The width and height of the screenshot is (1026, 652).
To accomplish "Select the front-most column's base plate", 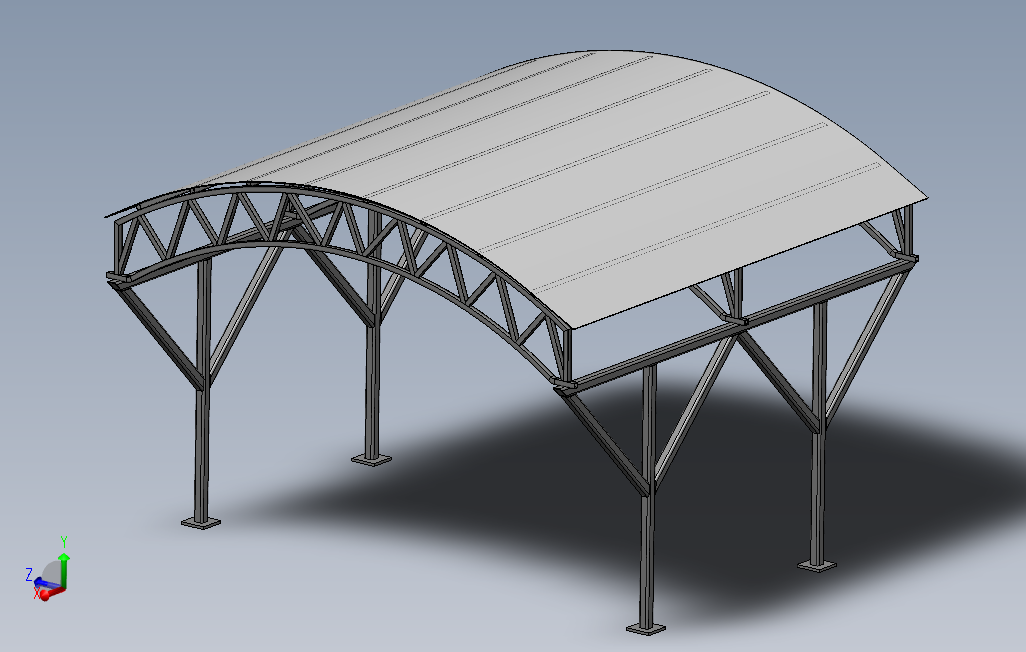I will pos(646,629).
